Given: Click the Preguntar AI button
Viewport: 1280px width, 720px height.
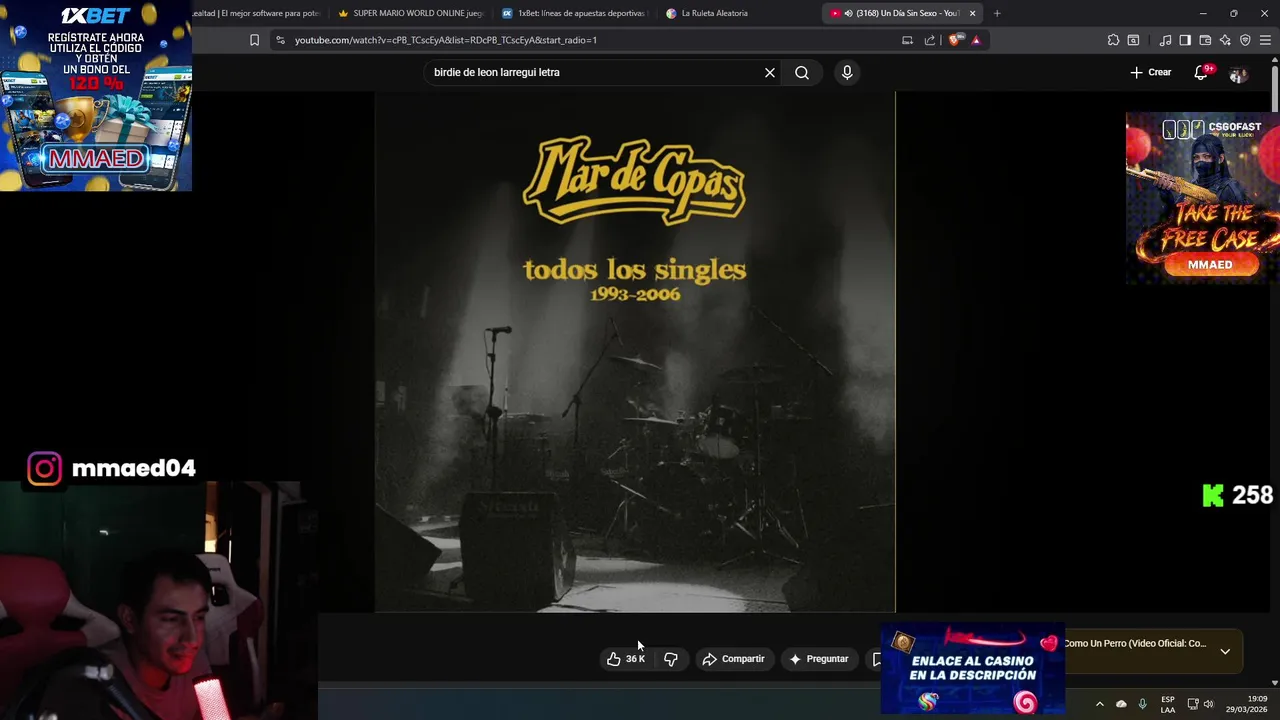Looking at the screenshot, I should [x=819, y=659].
